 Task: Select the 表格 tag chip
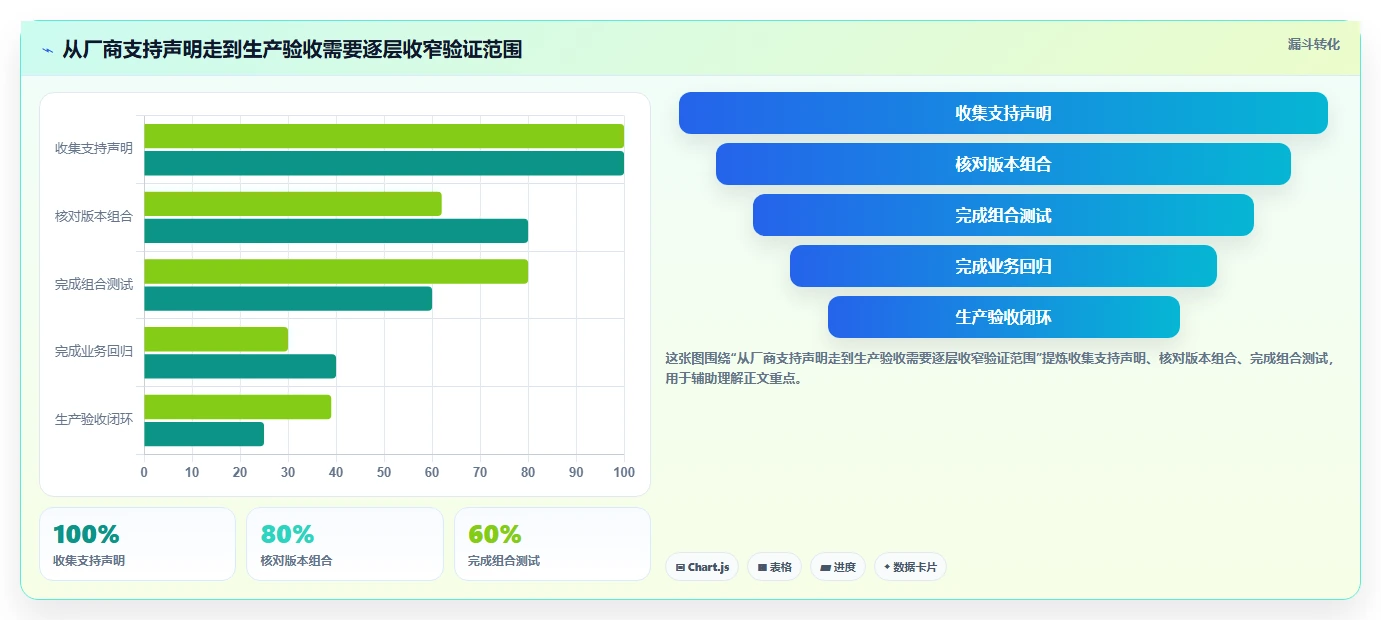point(774,567)
